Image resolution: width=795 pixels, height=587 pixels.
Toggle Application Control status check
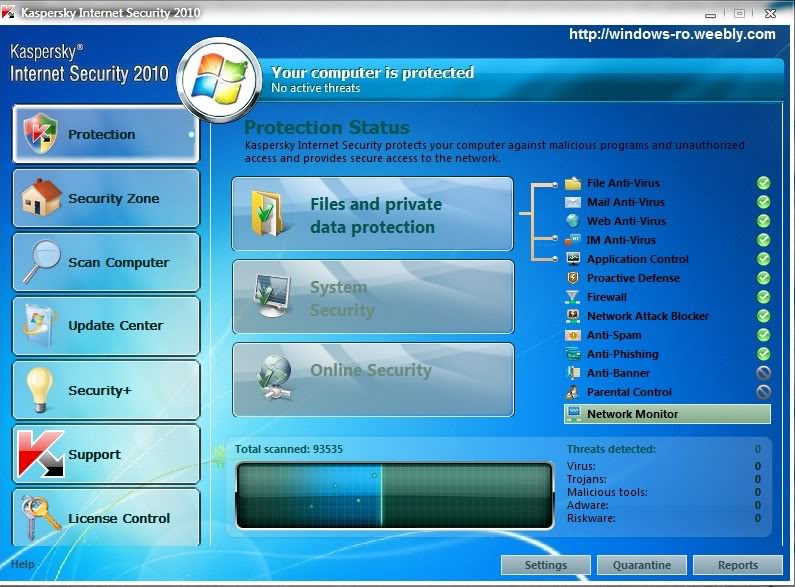click(764, 259)
